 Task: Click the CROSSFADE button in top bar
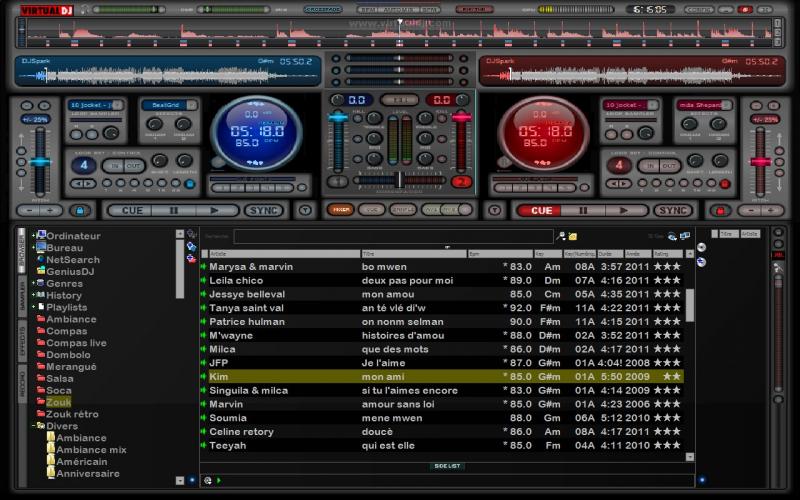(323, 9)
